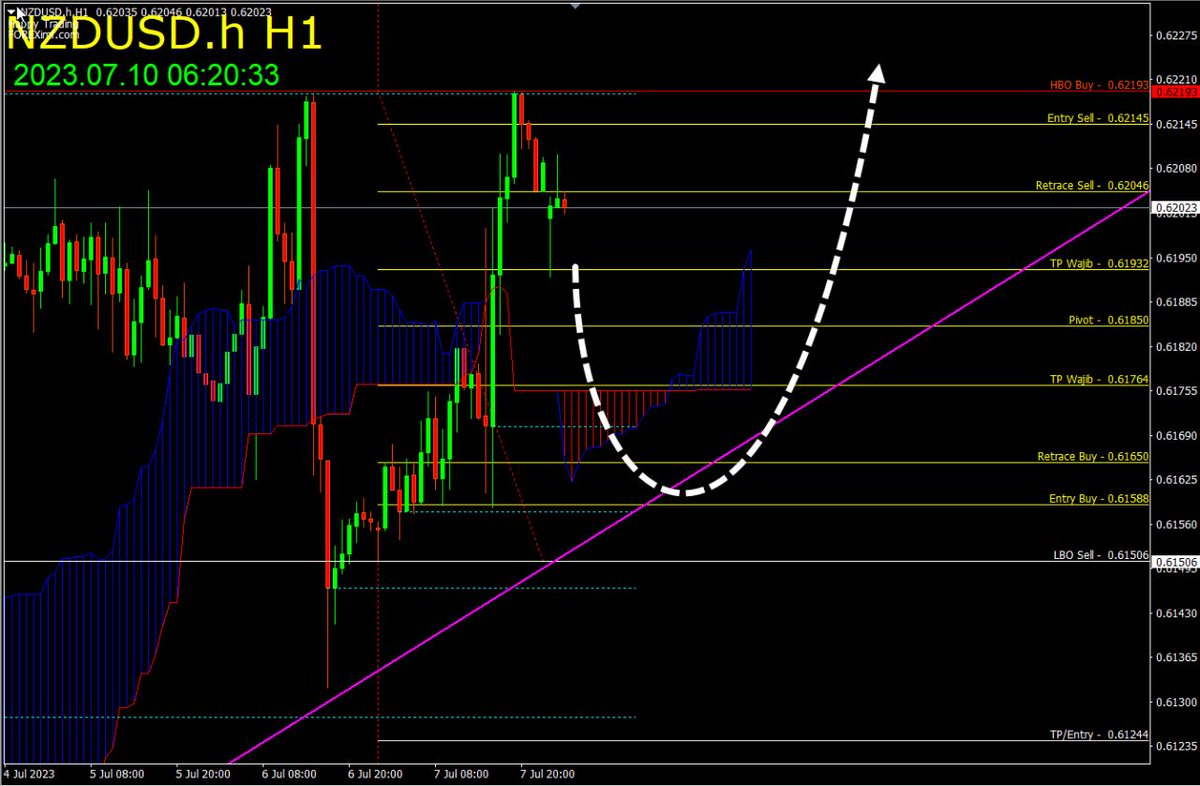Open the chart symbol dropdown arrow
The image size is (1200, 786).
click(x=11, y=12)
